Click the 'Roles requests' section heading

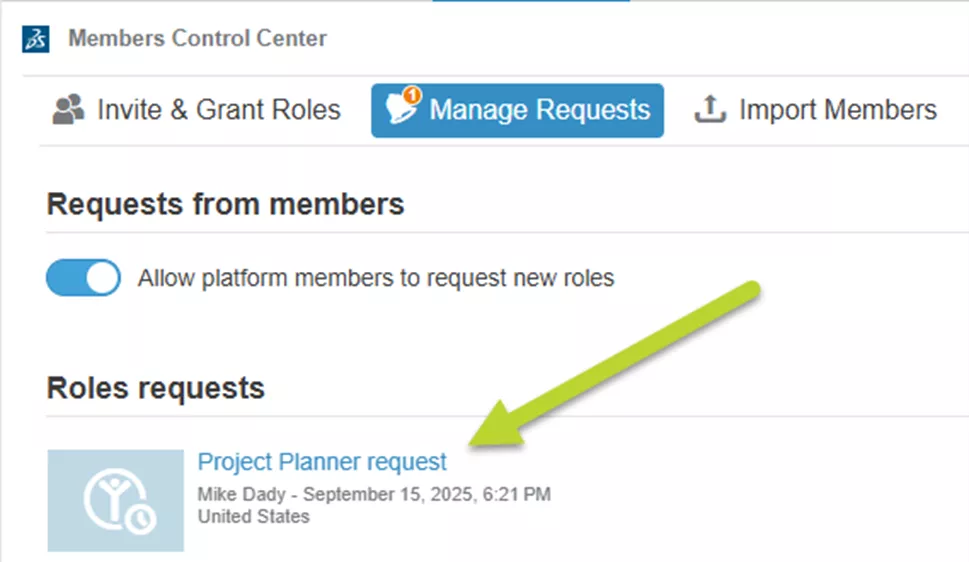155,387
